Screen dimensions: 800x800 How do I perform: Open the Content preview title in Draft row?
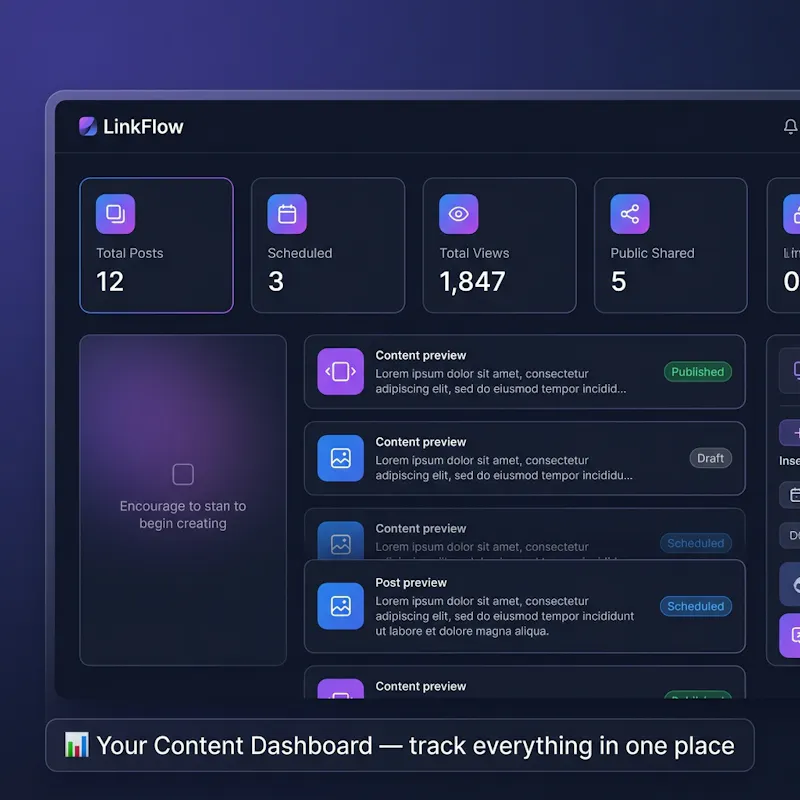tap(420, 442)
